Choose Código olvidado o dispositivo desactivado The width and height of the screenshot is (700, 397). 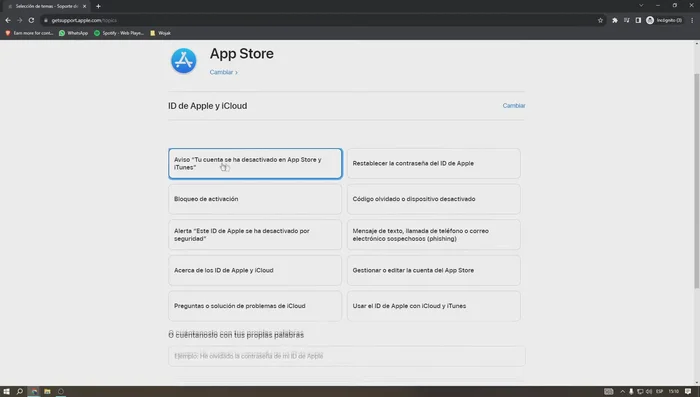(433, 199)
